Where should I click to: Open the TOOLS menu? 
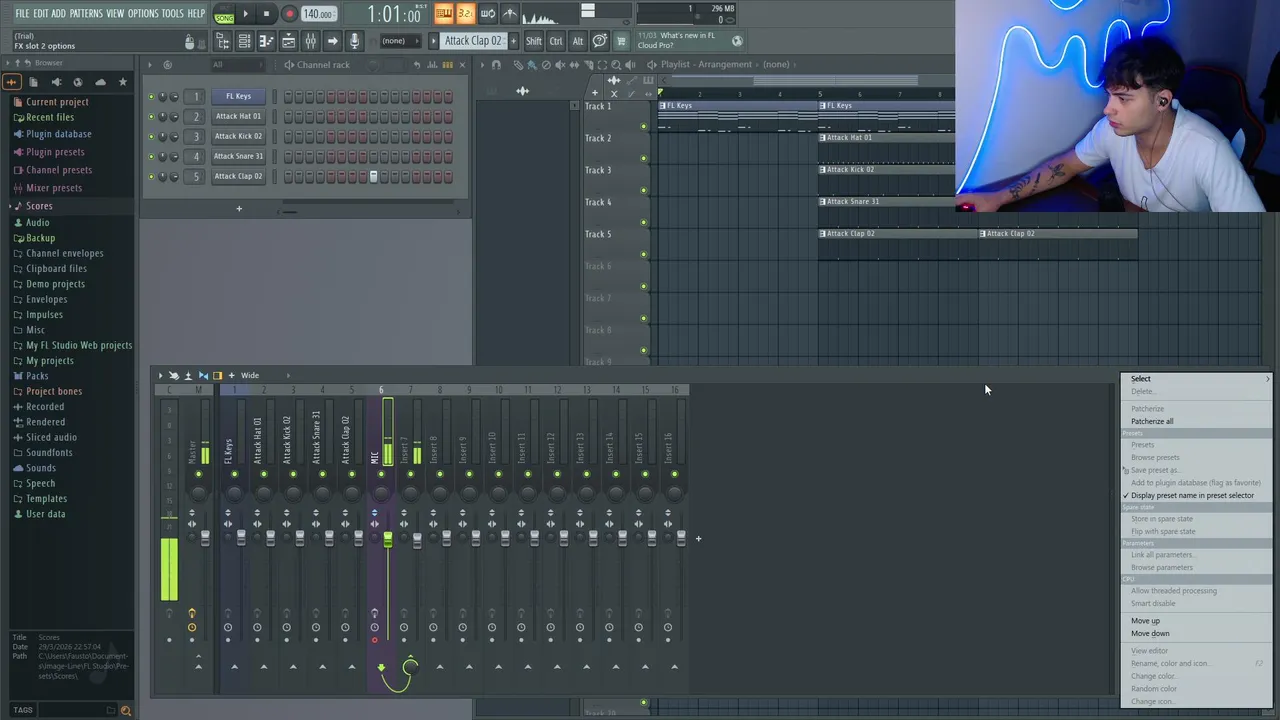[x=173, y=14]
